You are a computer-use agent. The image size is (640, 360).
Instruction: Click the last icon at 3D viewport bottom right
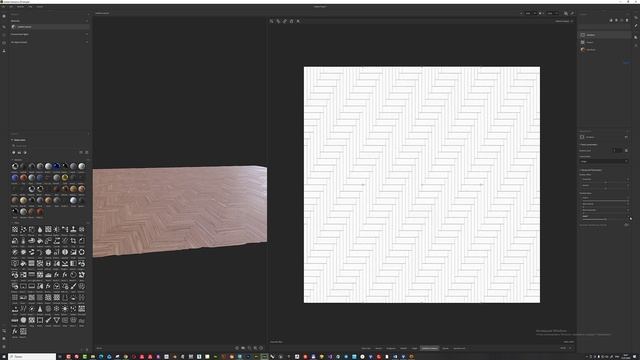[x=262, y=348]
